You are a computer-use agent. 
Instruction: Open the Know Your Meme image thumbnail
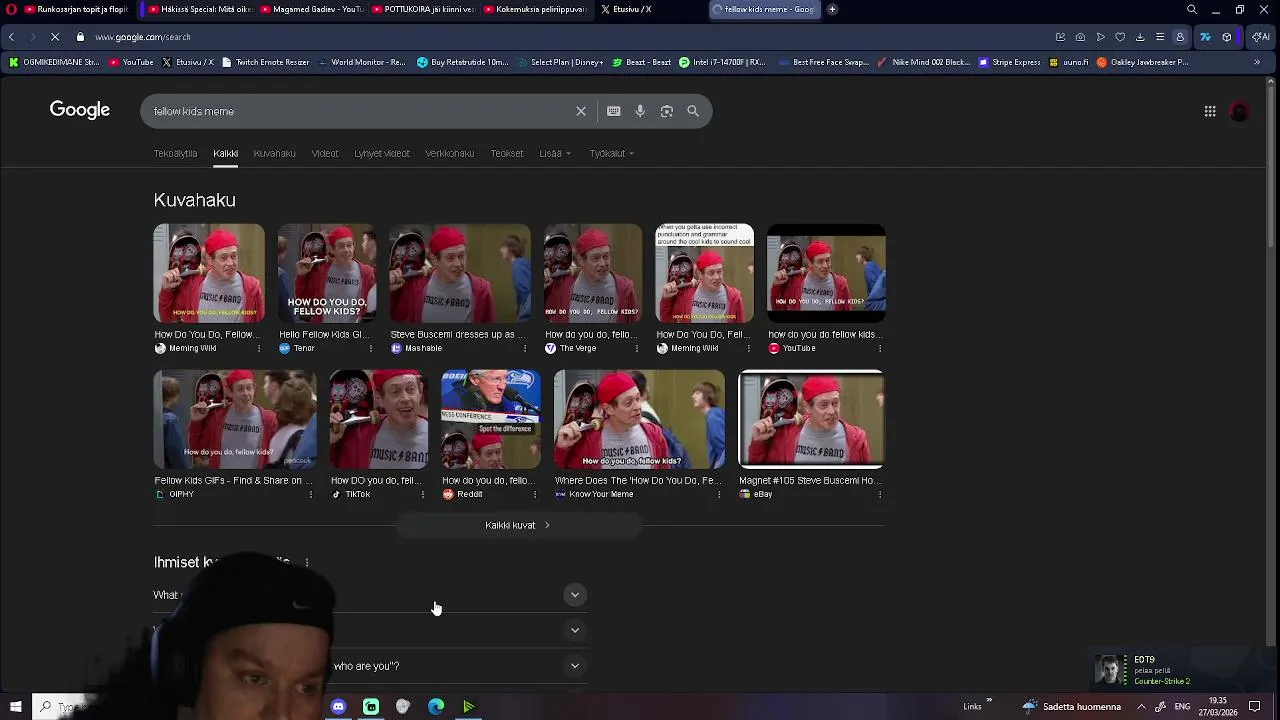[x=639, y=419]
